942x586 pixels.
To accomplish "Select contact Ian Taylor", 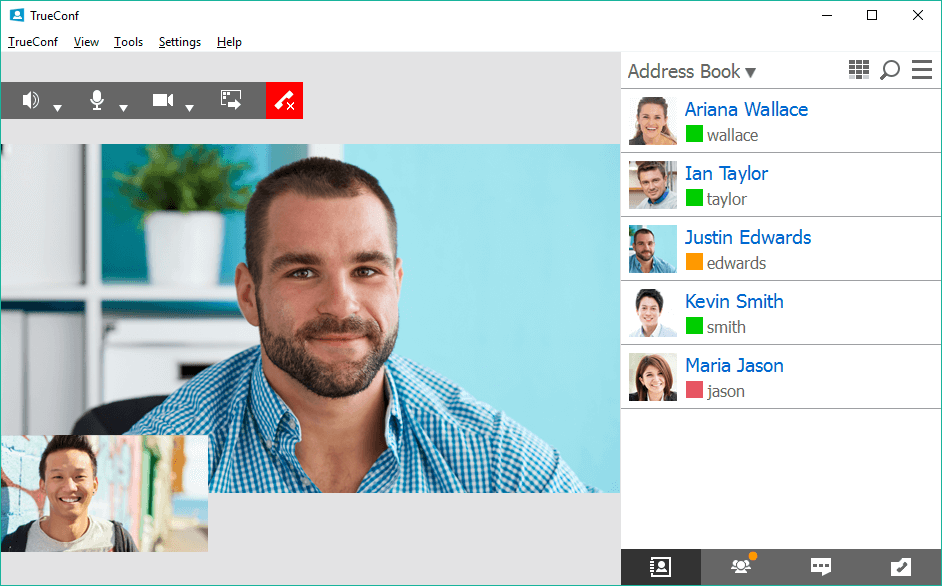I will (x=781, y=185).
